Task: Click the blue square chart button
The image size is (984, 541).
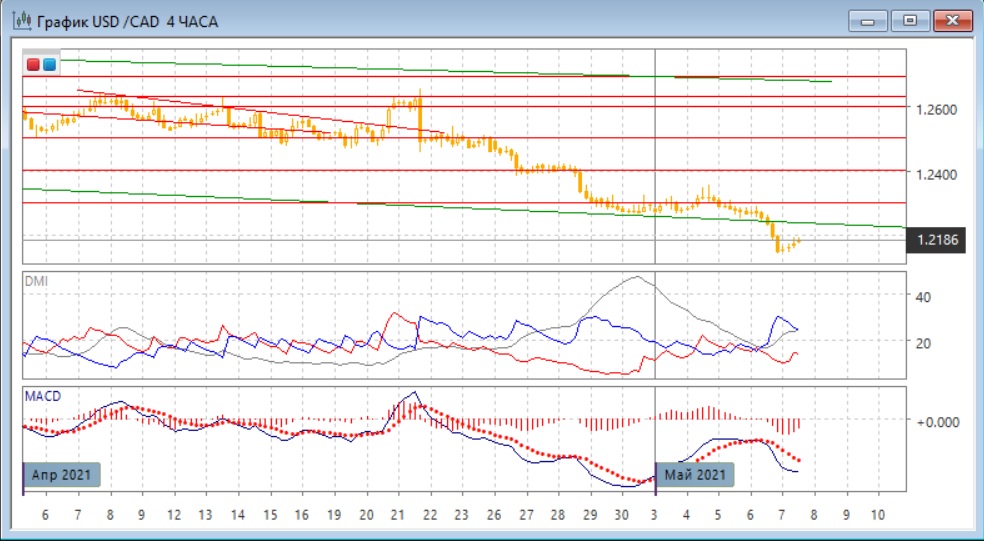Action: click(x=49, y=65)
